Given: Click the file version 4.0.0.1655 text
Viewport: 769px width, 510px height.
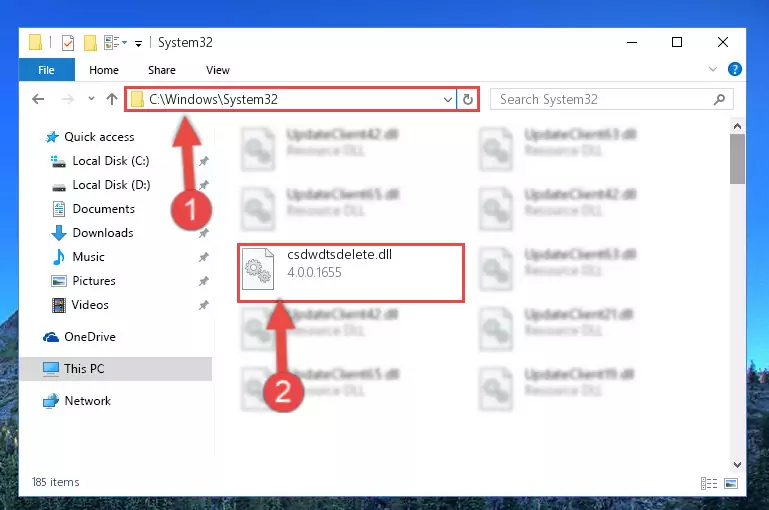Looking at the screenshot, I should coord(314,272).
